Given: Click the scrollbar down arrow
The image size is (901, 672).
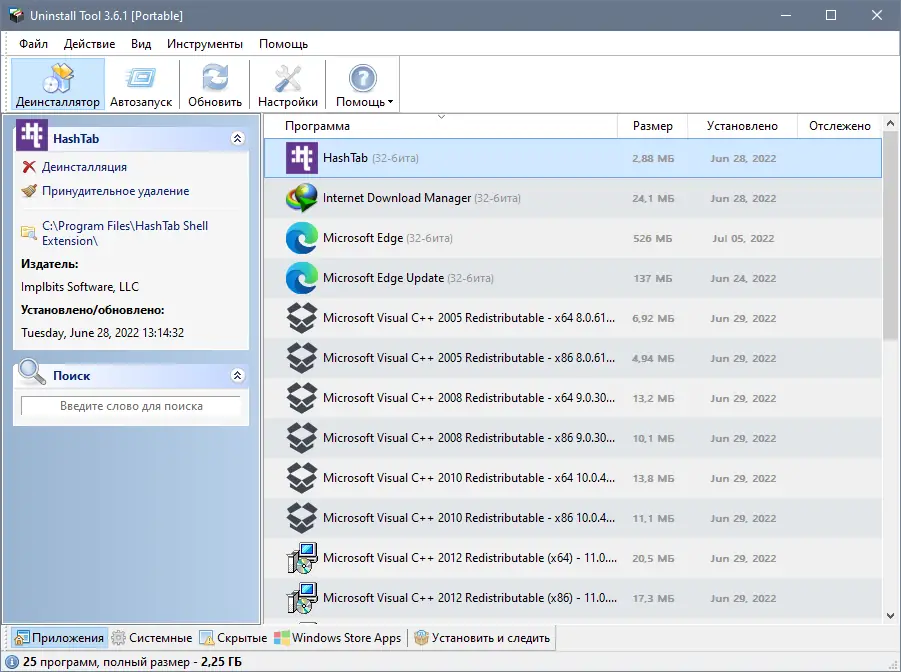Looking at the screenshot, I should [x=889, y=616].
